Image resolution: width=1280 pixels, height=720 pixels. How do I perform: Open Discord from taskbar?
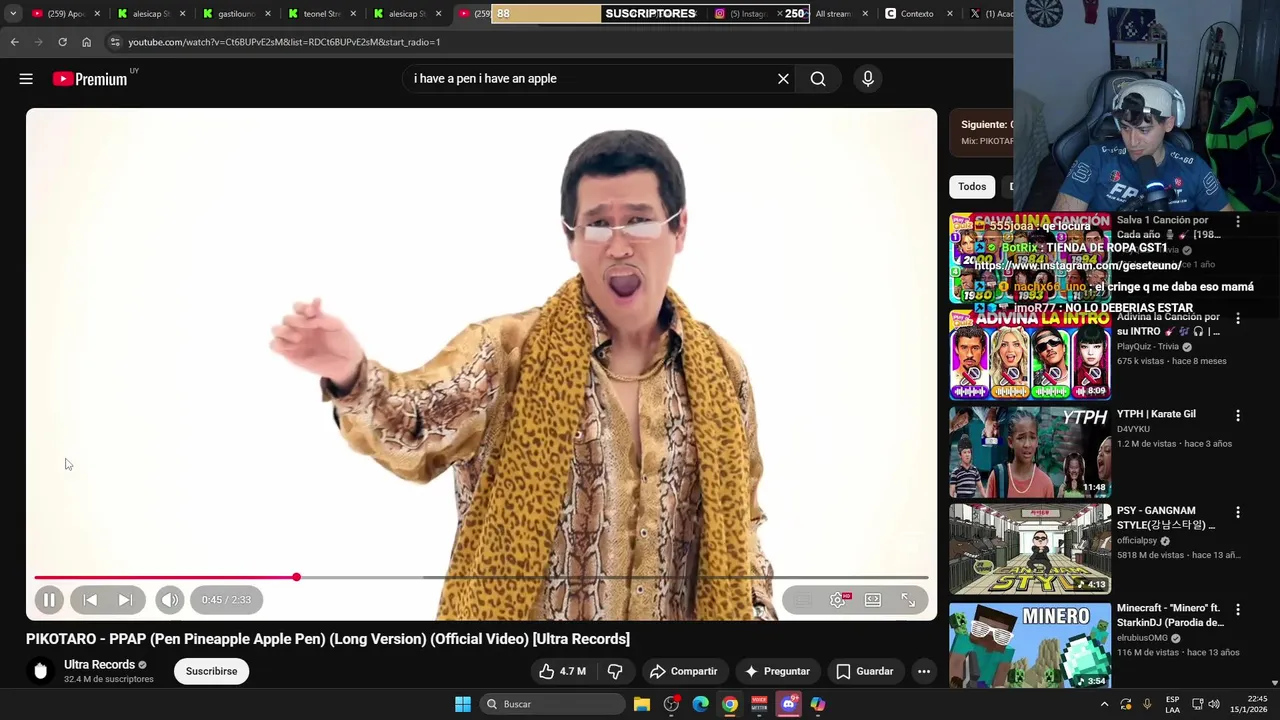789,704
